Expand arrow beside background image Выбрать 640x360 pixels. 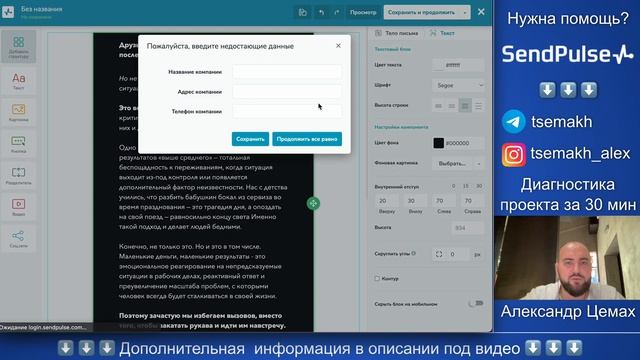[479, 164]
